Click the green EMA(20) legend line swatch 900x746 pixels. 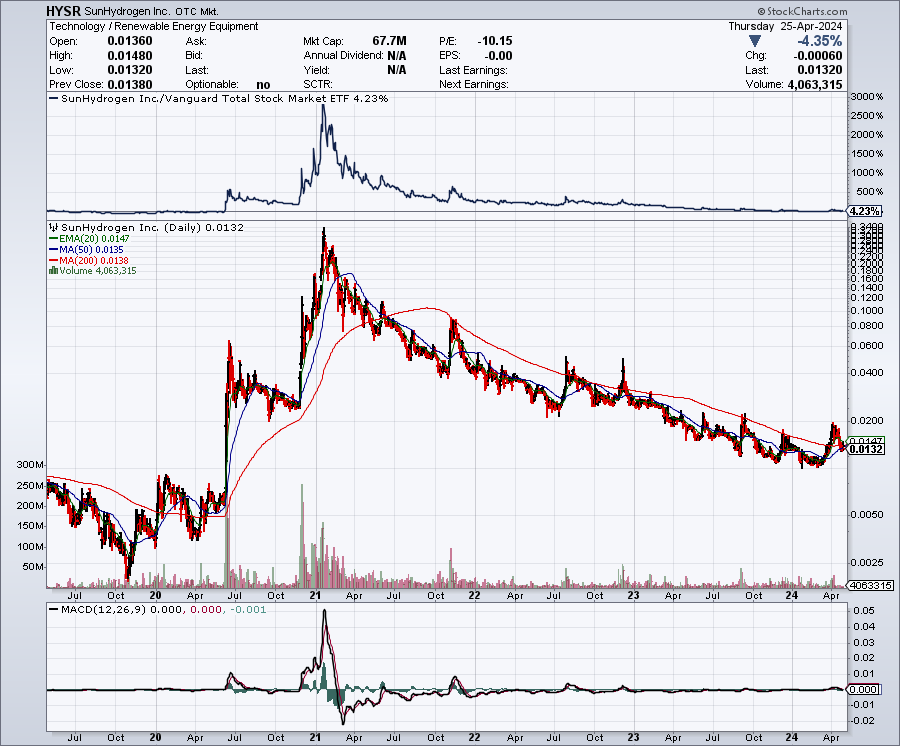[54, 239]
